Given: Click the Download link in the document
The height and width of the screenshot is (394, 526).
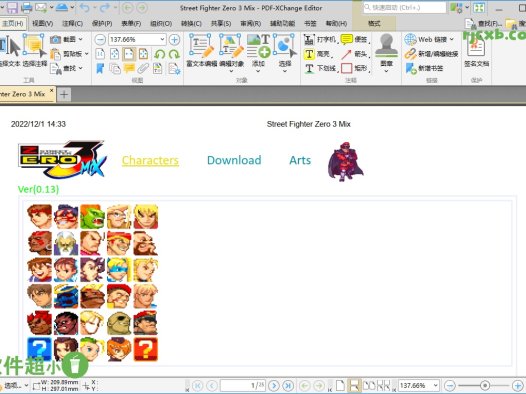Looking at the screenshot, I should pos(234,160).
